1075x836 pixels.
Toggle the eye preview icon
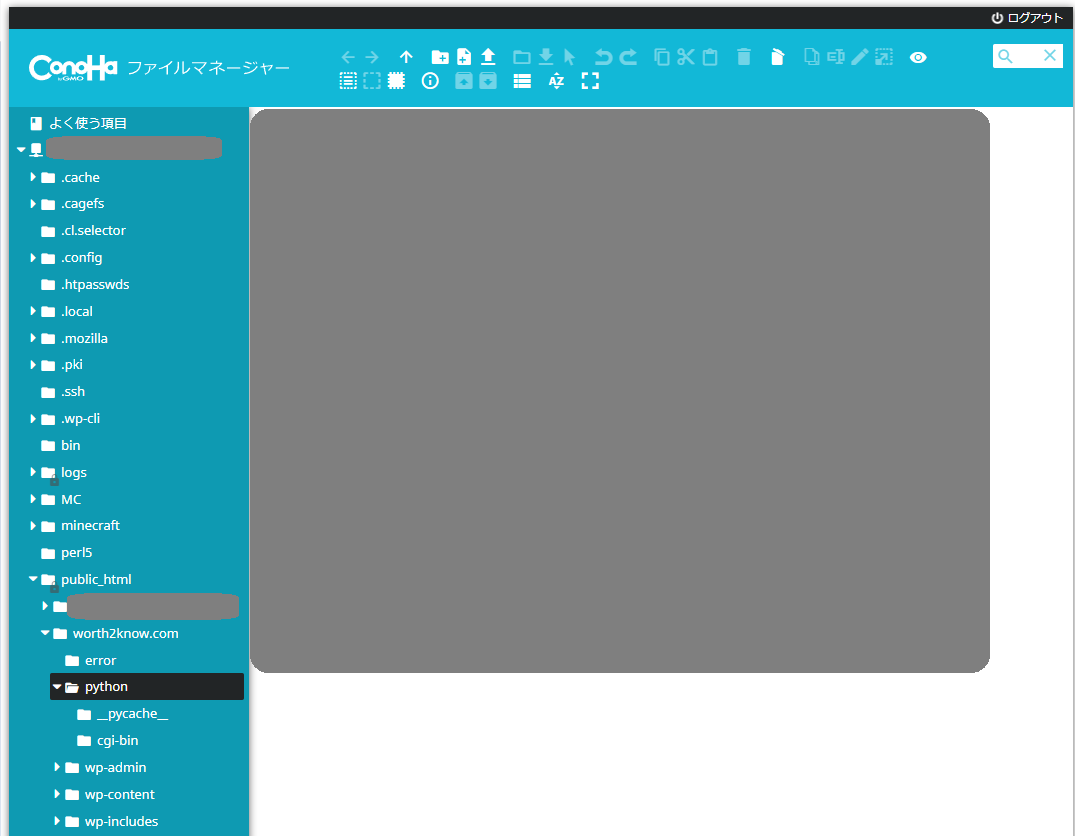918,57
